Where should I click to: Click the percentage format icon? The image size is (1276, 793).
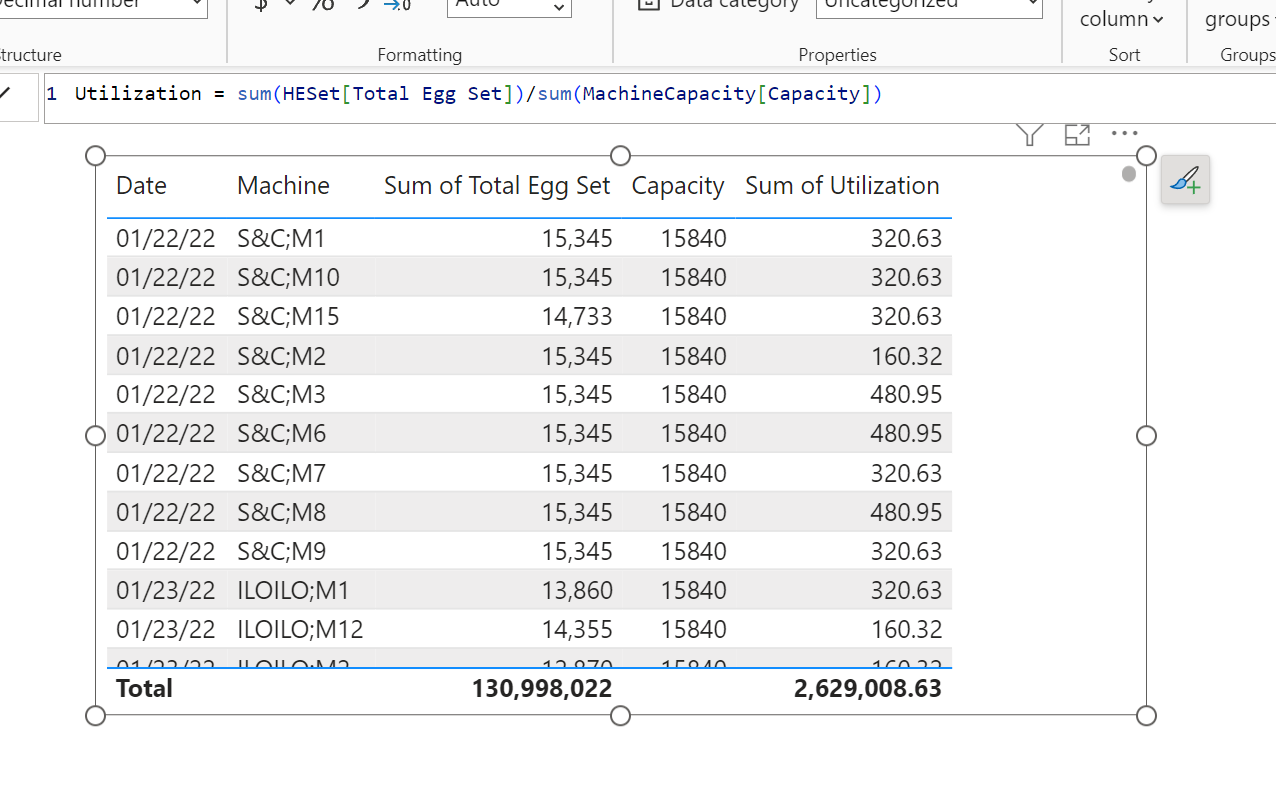point(322,4)
